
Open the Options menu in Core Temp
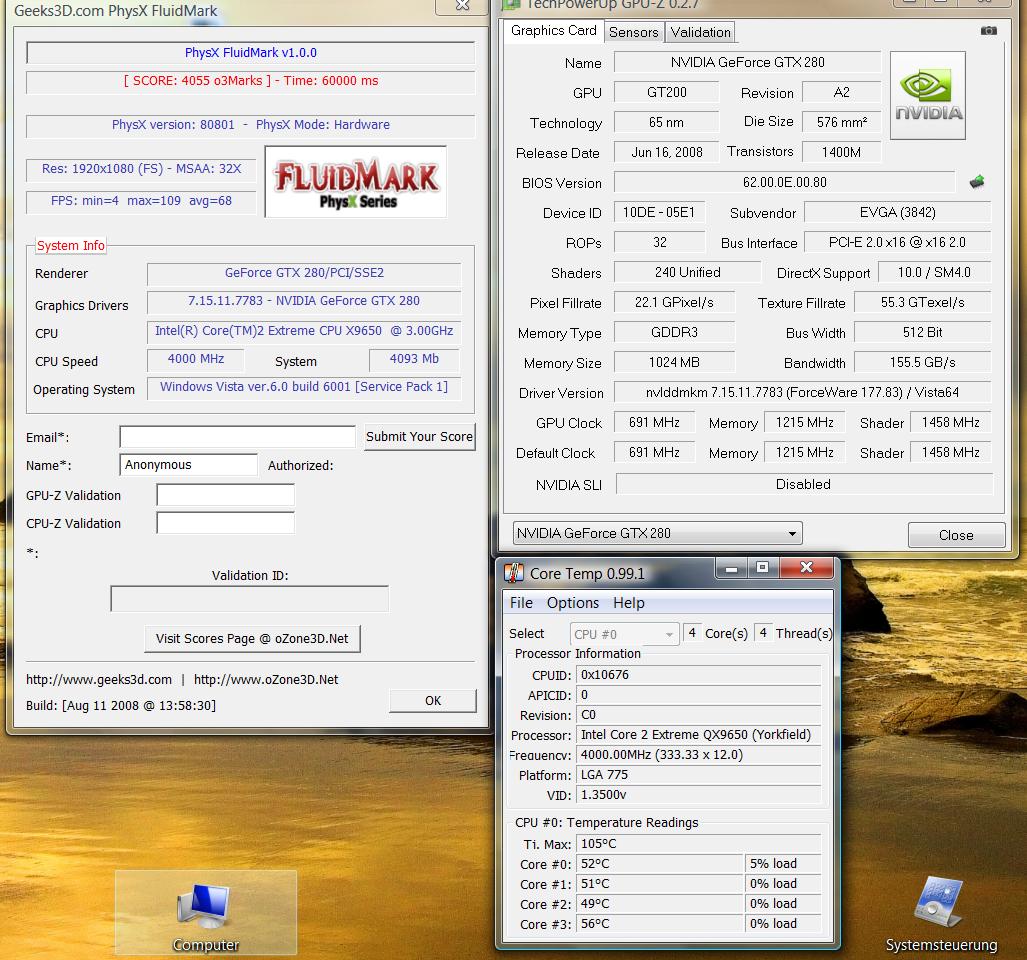(572, 602)
